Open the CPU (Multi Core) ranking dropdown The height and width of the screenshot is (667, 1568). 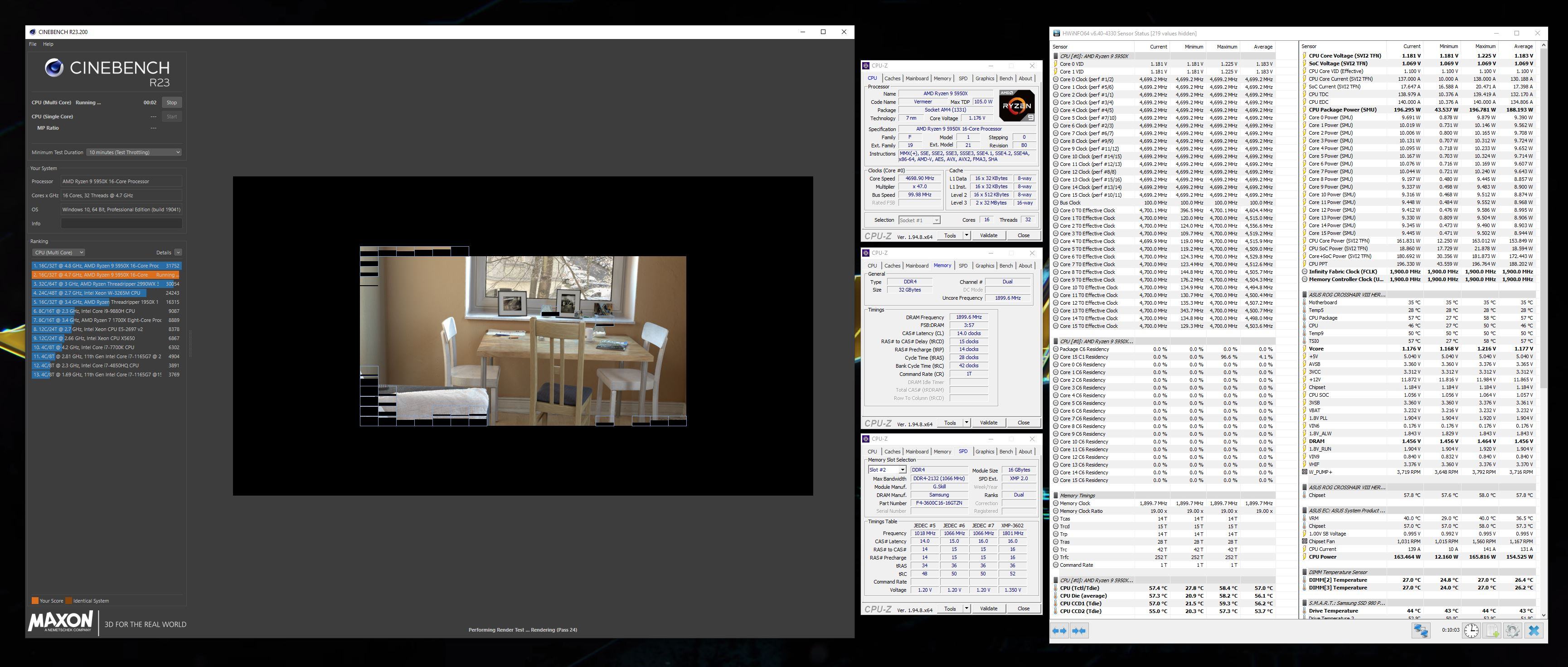[x=58, y=252]
